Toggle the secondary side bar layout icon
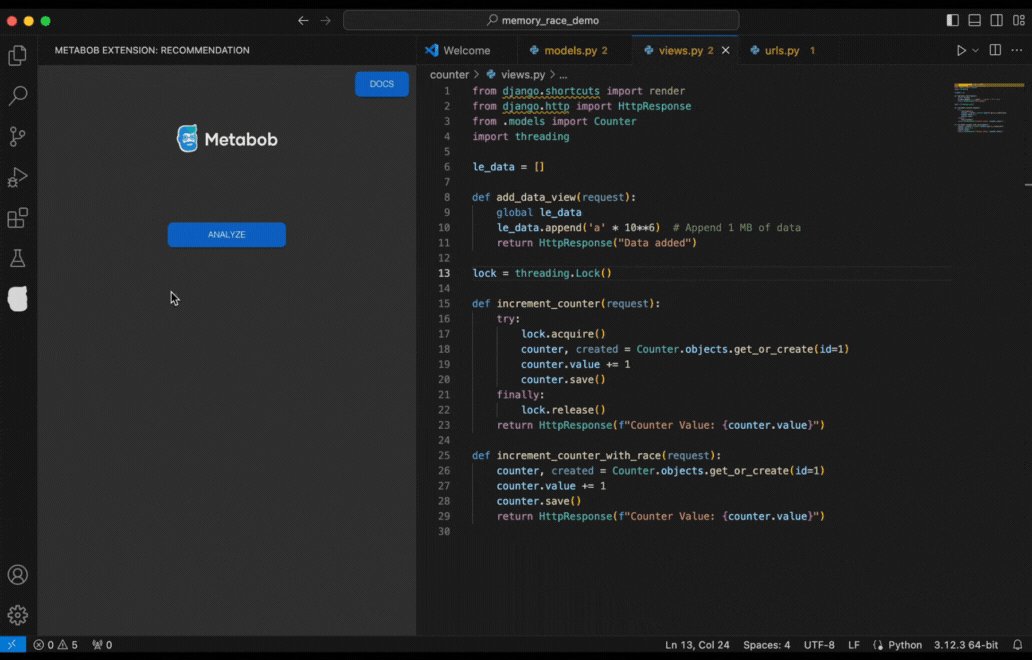The height and width of the screenshot is (660, 1032). tap(996, 20)
